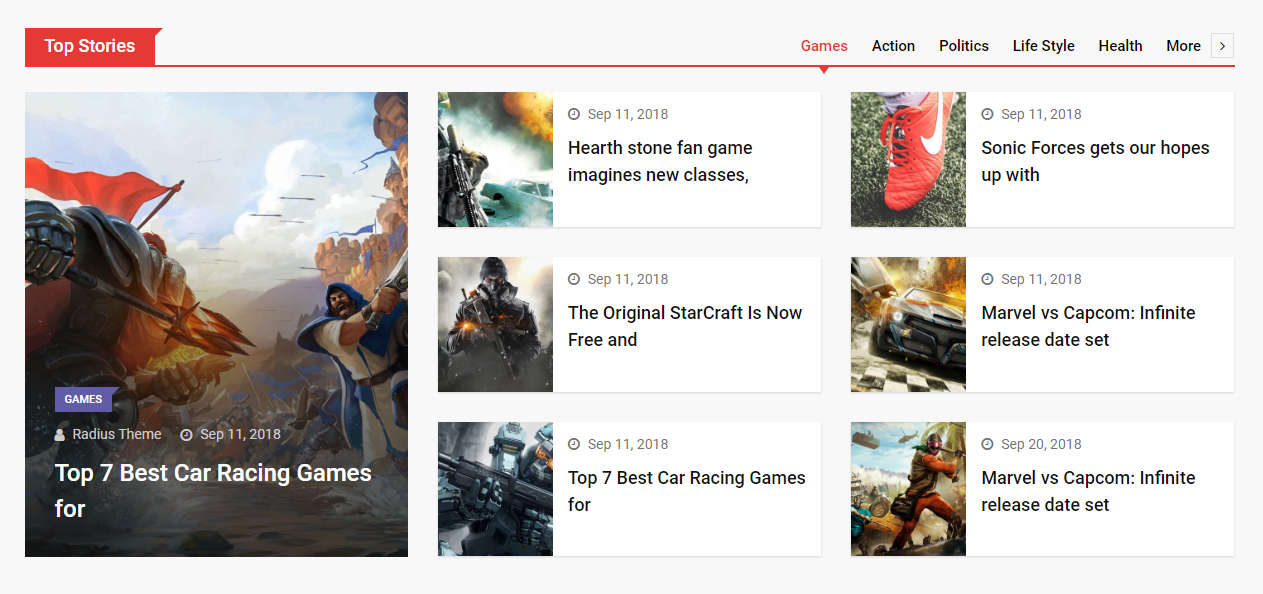Open the Sonic Forces gets our hopes article
1263x594 pixels.
pos(1095,161)
